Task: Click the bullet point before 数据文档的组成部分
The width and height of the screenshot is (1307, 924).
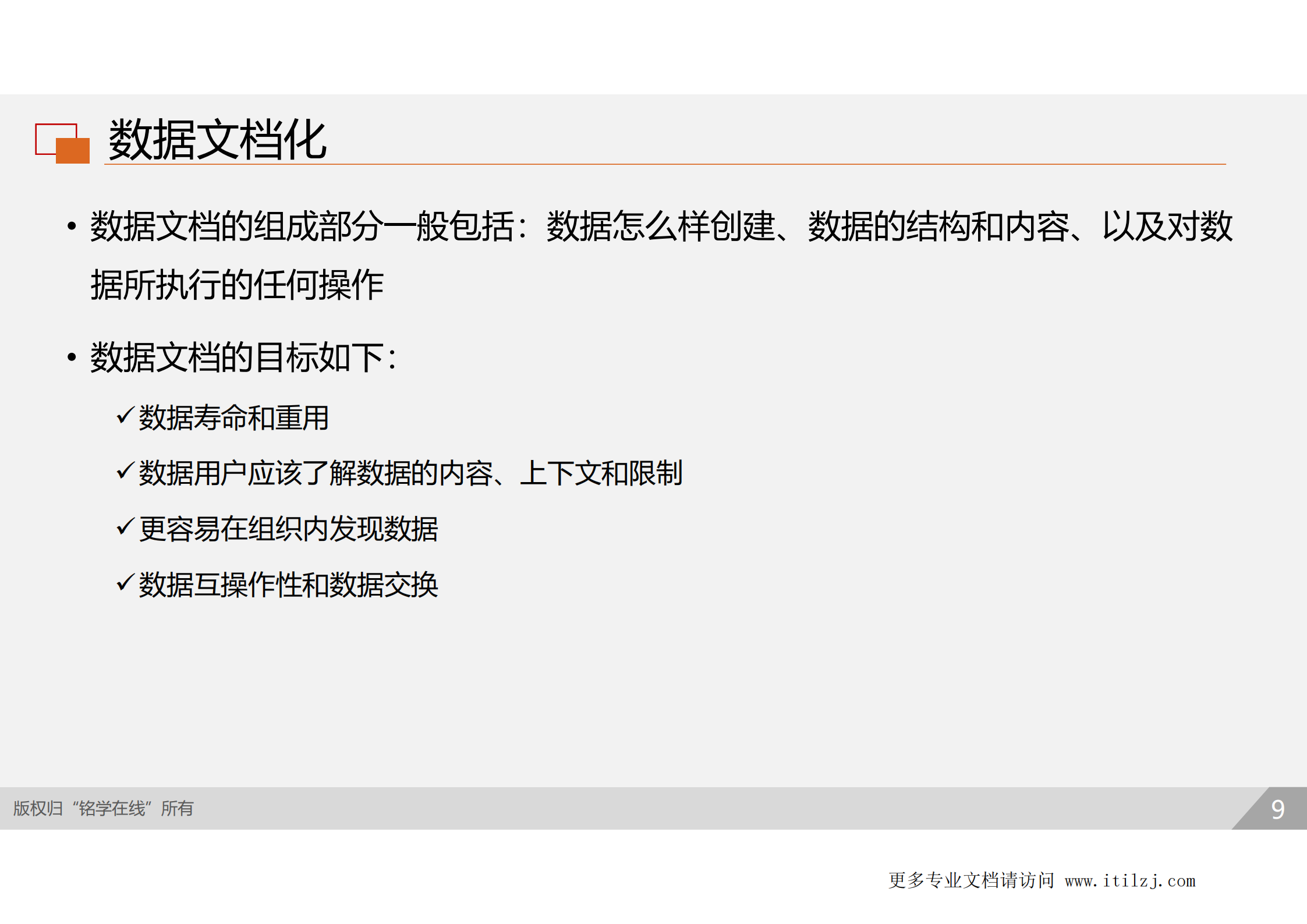Action: pos(71,227)
